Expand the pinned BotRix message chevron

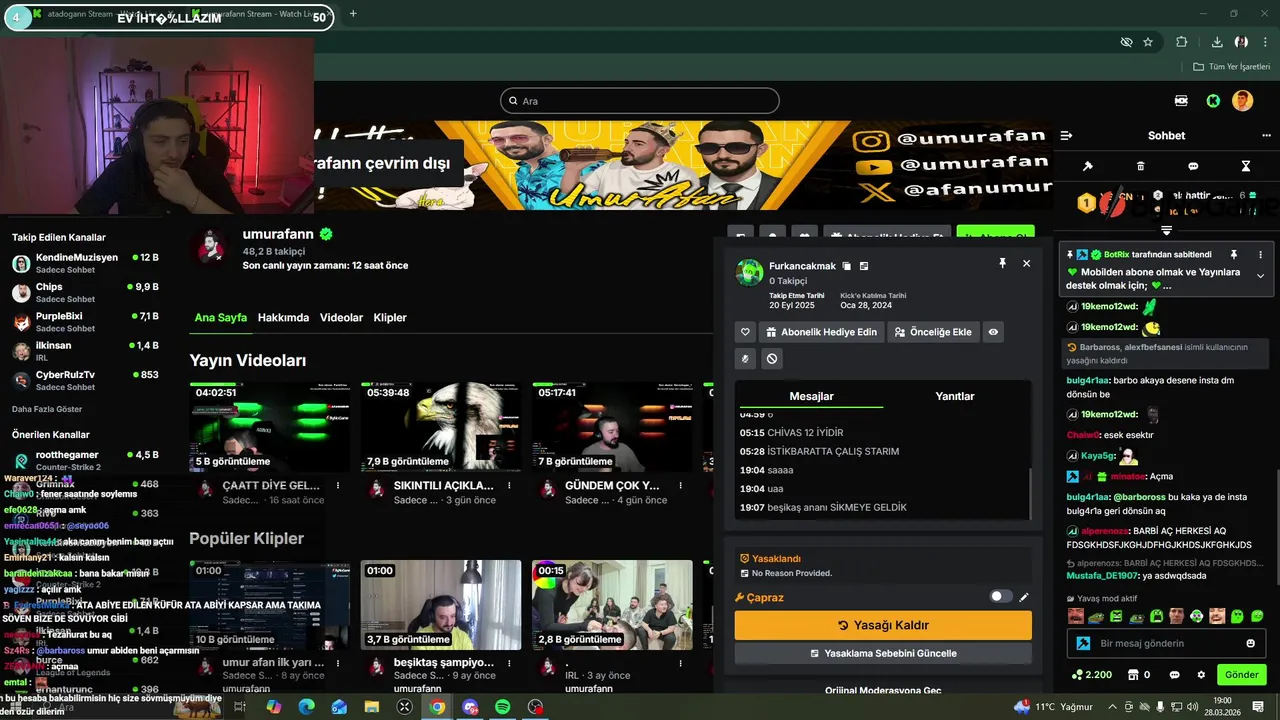[1260, 276]
